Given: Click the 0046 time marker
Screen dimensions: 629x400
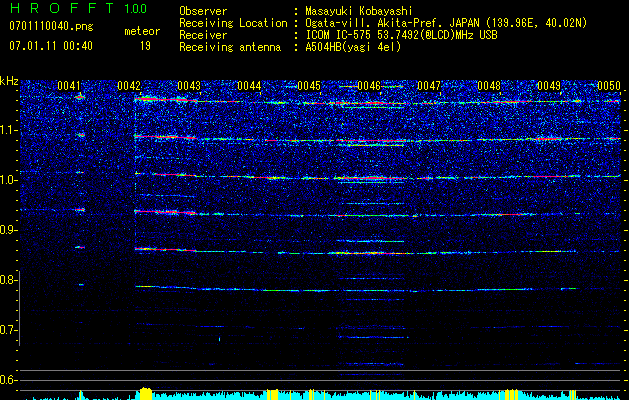Looking at the screenshot, I should [369, 85].
